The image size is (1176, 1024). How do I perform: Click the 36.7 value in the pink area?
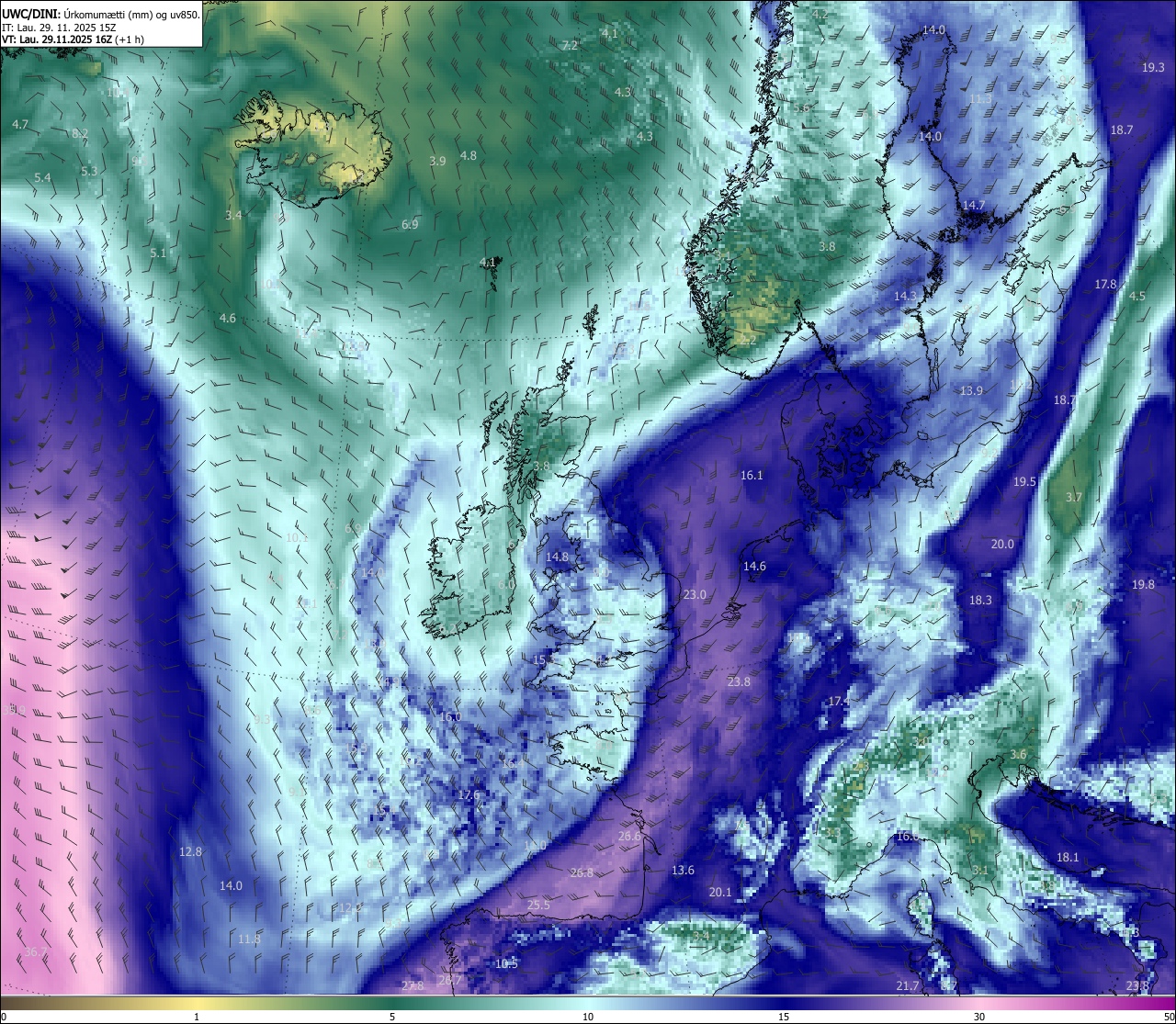pyautogui.click(x=35, y=951)
